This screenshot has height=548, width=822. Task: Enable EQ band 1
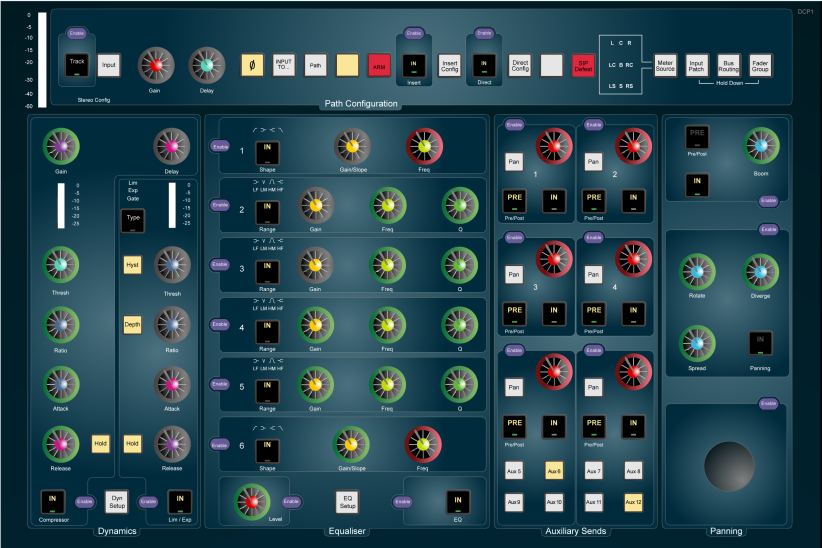click(220, 147)
